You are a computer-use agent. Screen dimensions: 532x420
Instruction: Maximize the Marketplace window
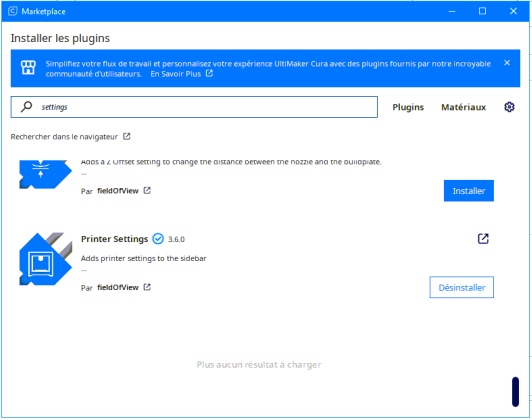[482, 11]
